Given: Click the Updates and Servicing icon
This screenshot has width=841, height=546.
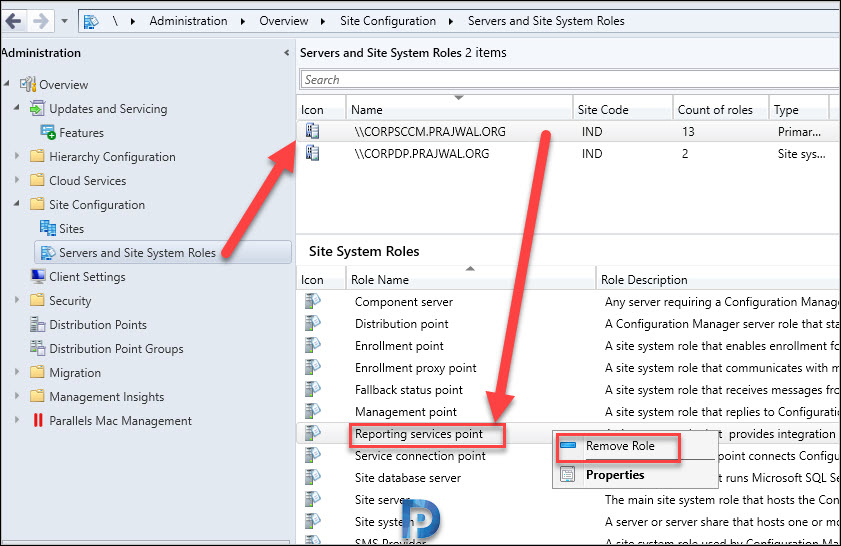Looking at the screenshot, I should click(38, 108).
